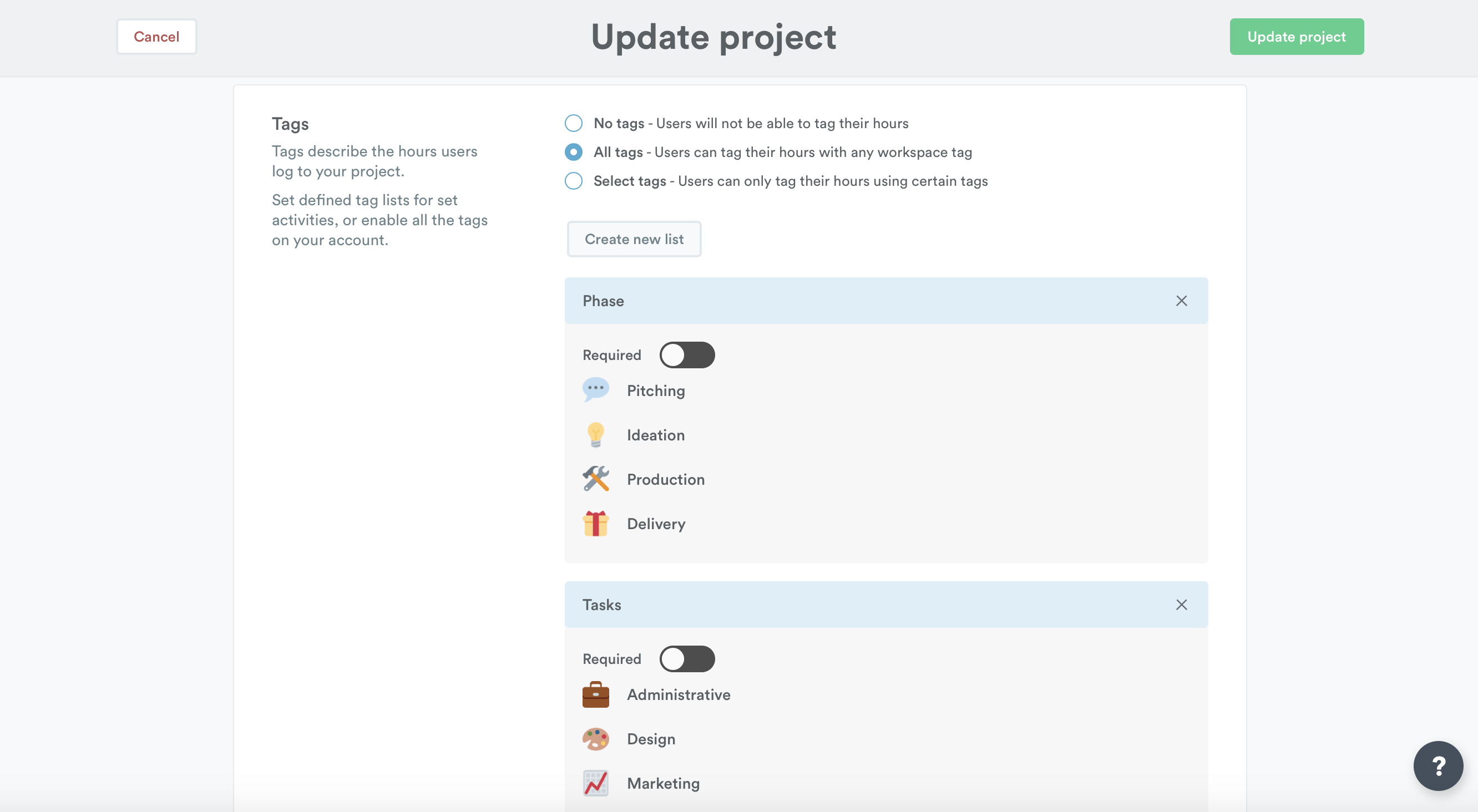Click the Delivery gift box icon
The image size is (1478, 812).
pyautogui.click(x=595, y=523)
